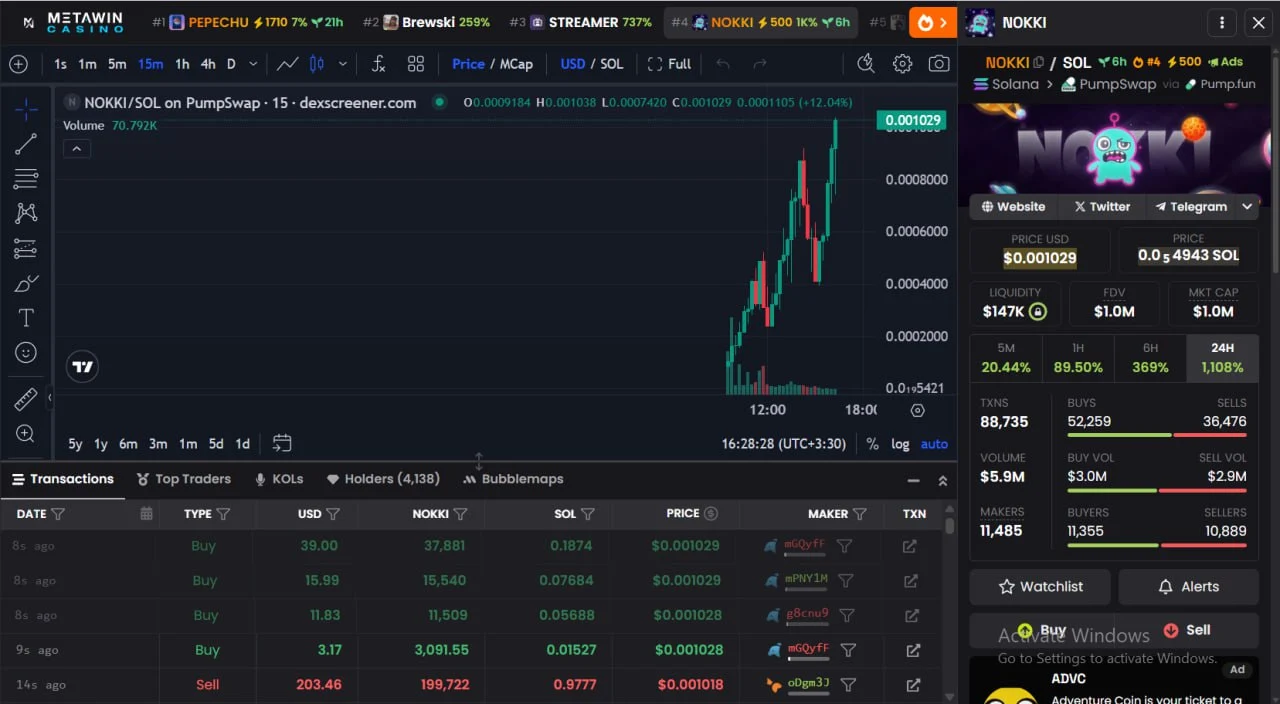Open the multi-chart layout grid

pyautogui.click(x=416, y=64)
